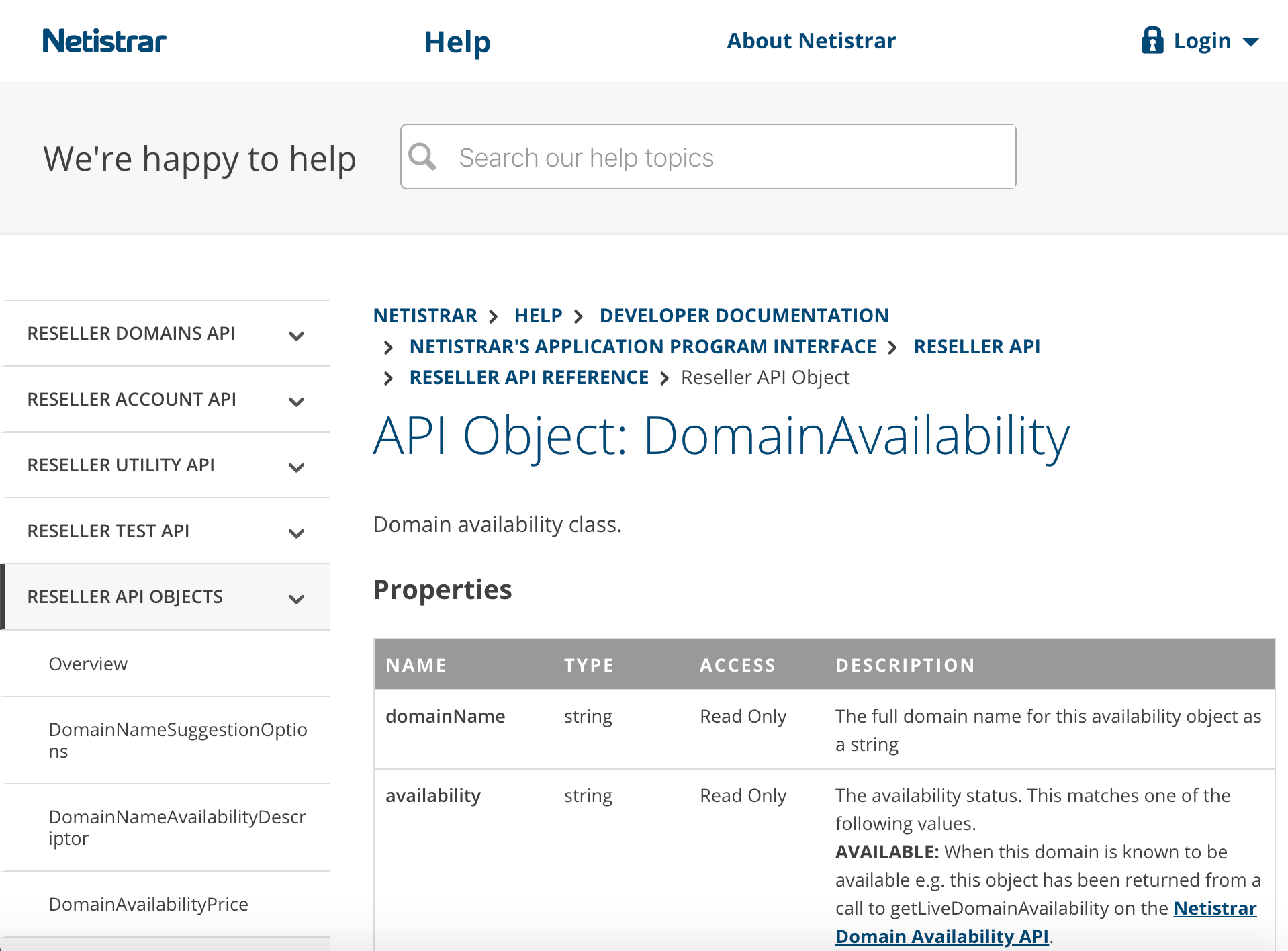The image size is (1288, 951).
Task: Go to HELP breadcrumb link
Action: (538, 315)
